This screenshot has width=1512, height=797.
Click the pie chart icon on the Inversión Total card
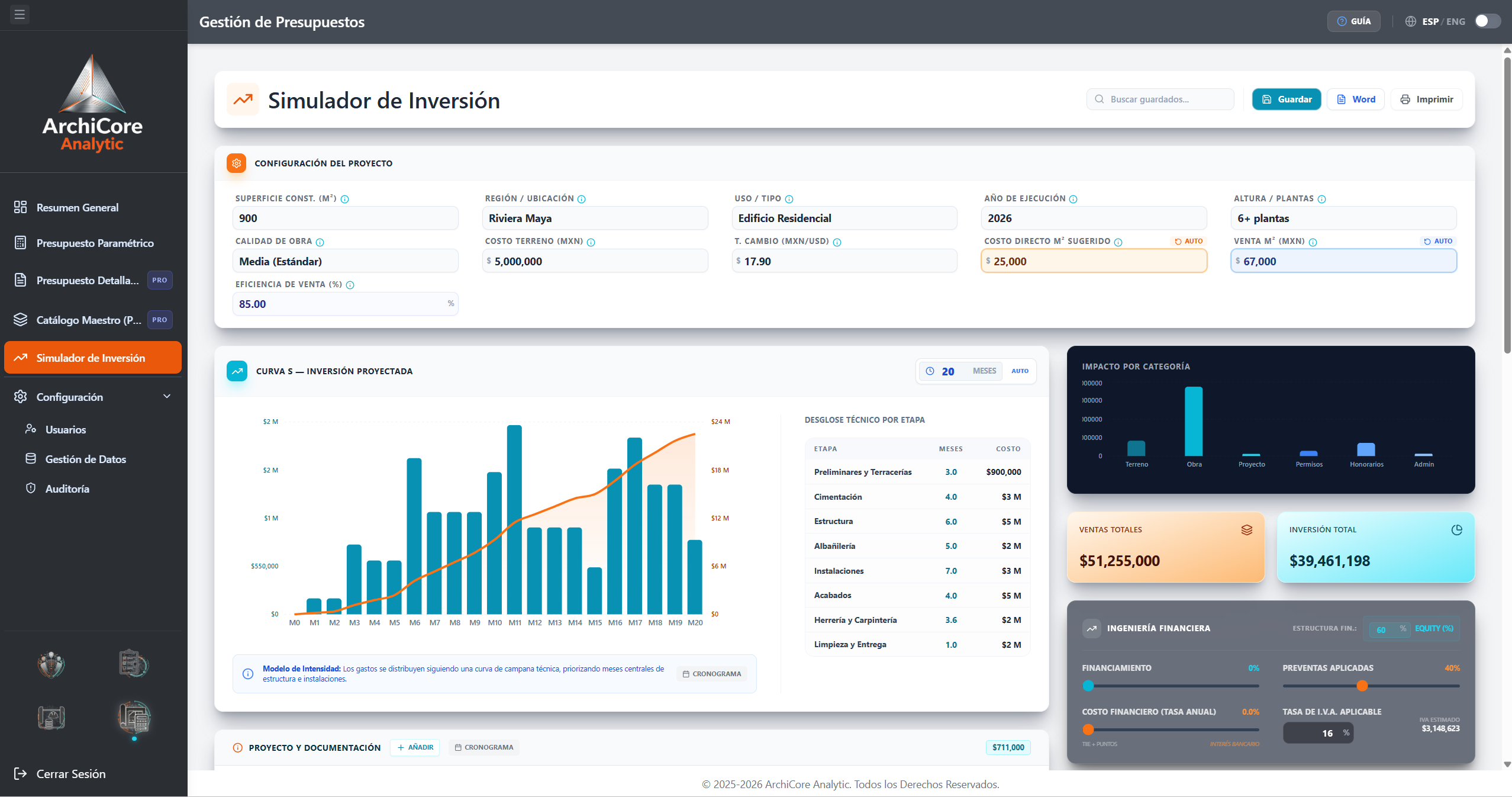(x=1457, y=530)
